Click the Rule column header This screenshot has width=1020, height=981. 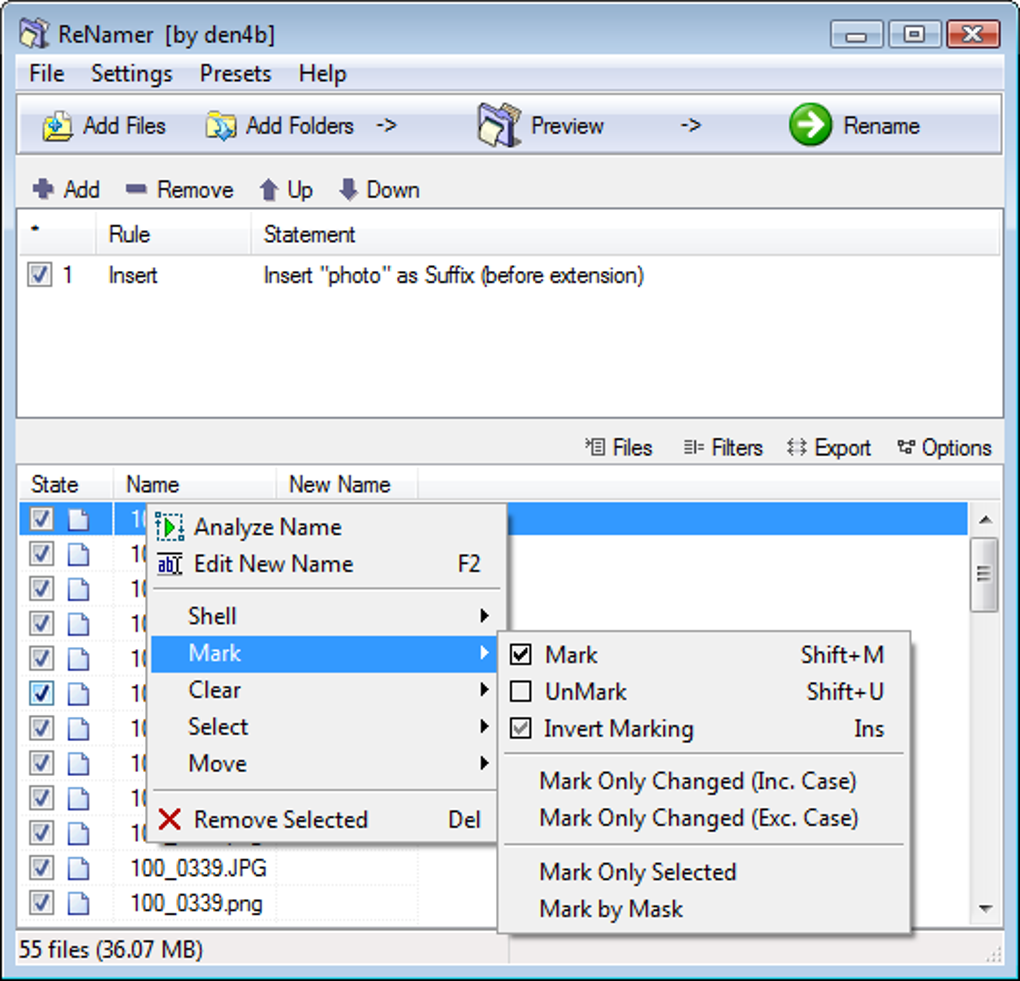pos(173,234)
